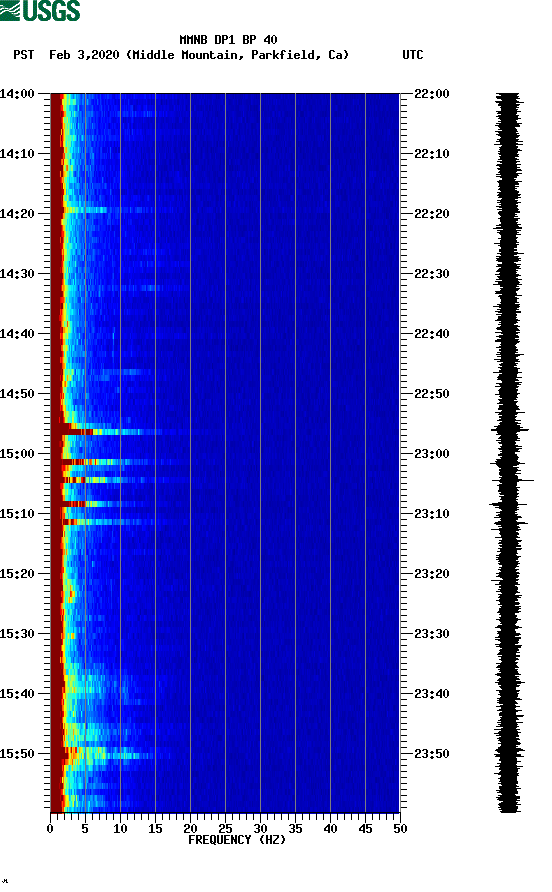Click the PST timezone label
This screenshot has height=892, width=552.
click(x=23, y=55)
